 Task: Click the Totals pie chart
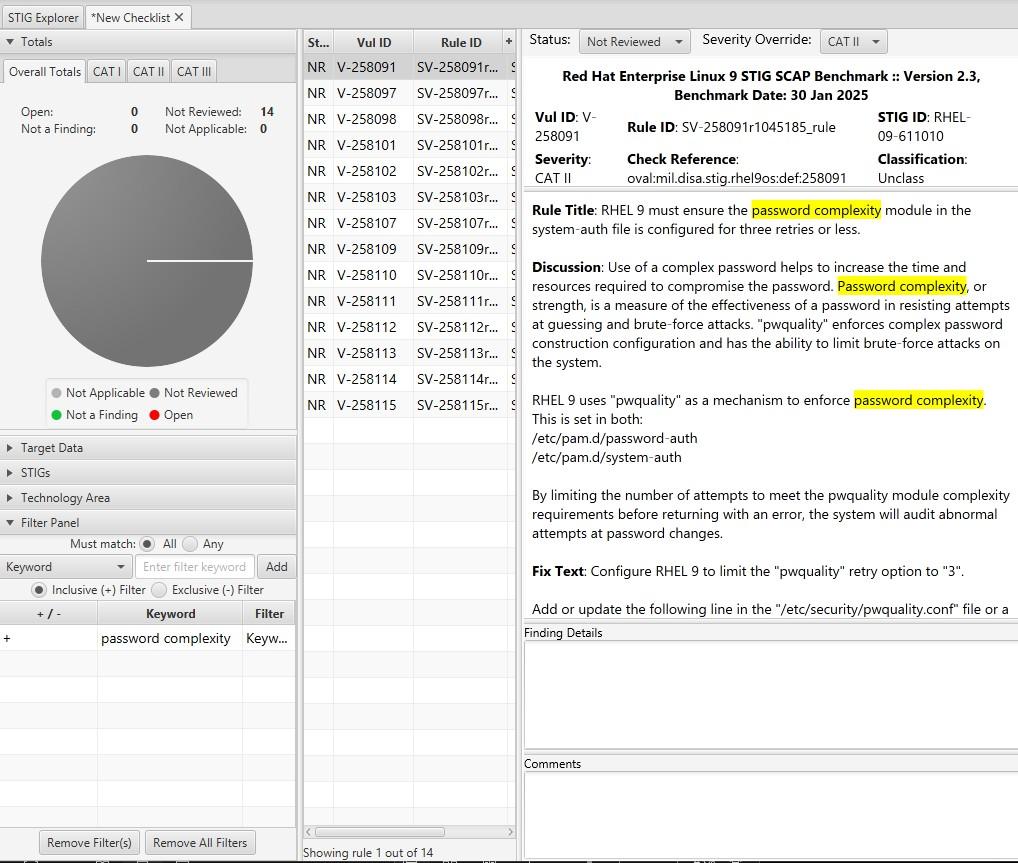pyautogui.click(x=147, y=261)
